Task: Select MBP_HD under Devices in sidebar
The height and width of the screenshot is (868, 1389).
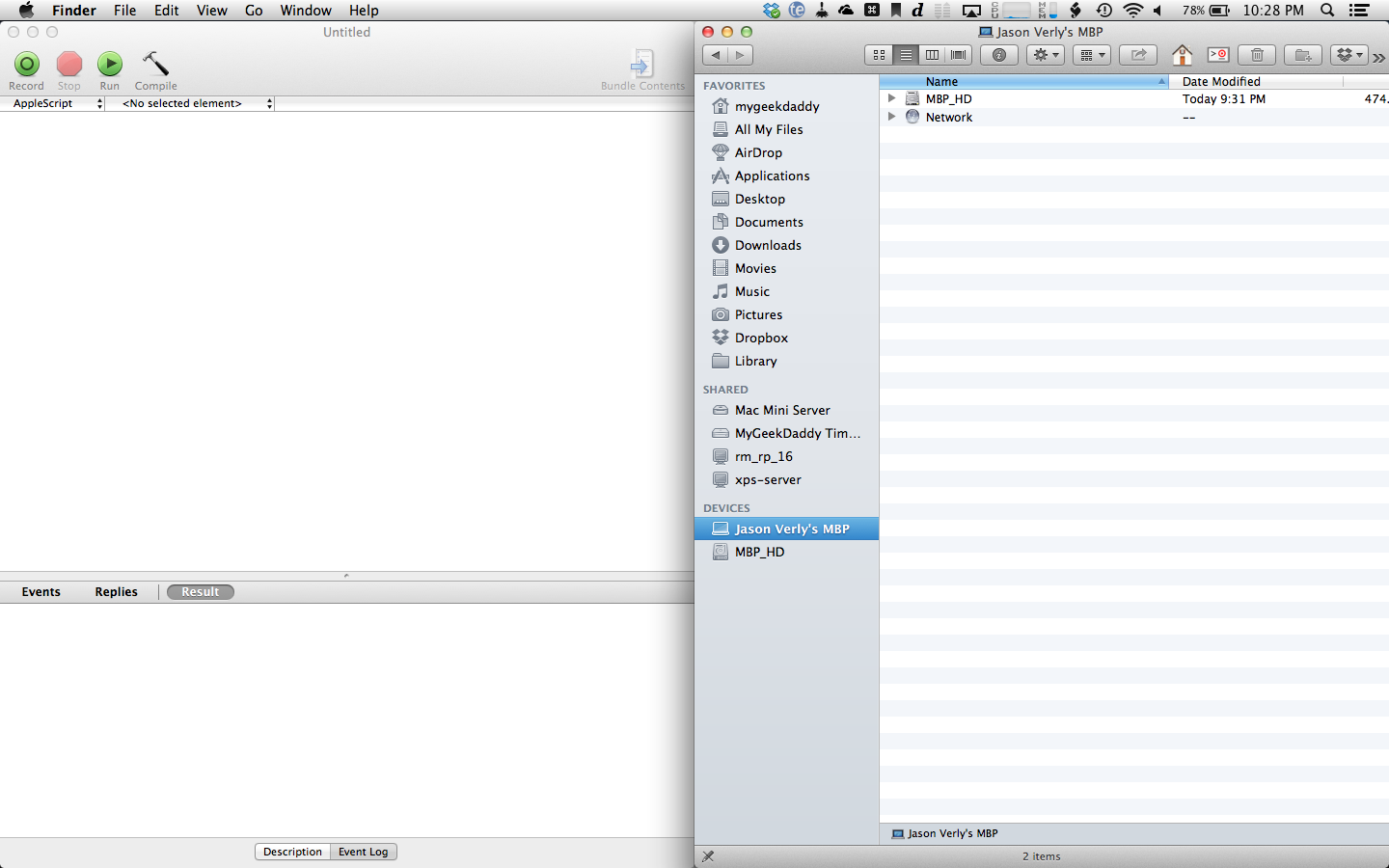Action: [x=786, y=552]
